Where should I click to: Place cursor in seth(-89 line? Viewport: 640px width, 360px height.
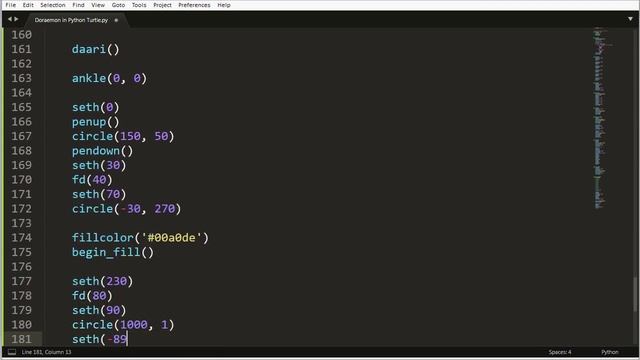tap(100, 339)
